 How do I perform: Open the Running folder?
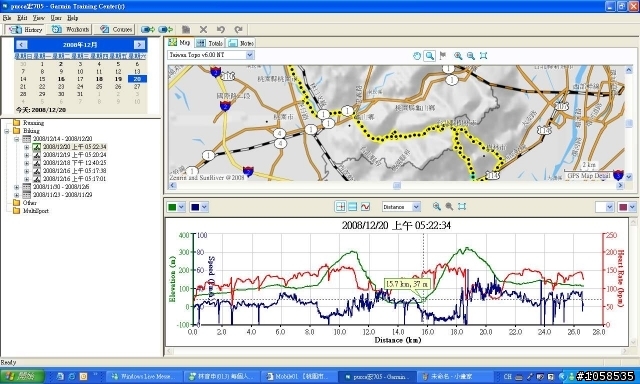click(x=29, y=122)
